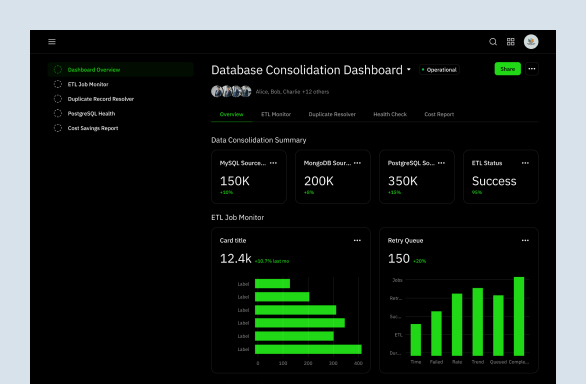Viewport: 586px width, 384px height.
Task: Click the Failed bar in Retry Queue chart
Action: (436, 334)
